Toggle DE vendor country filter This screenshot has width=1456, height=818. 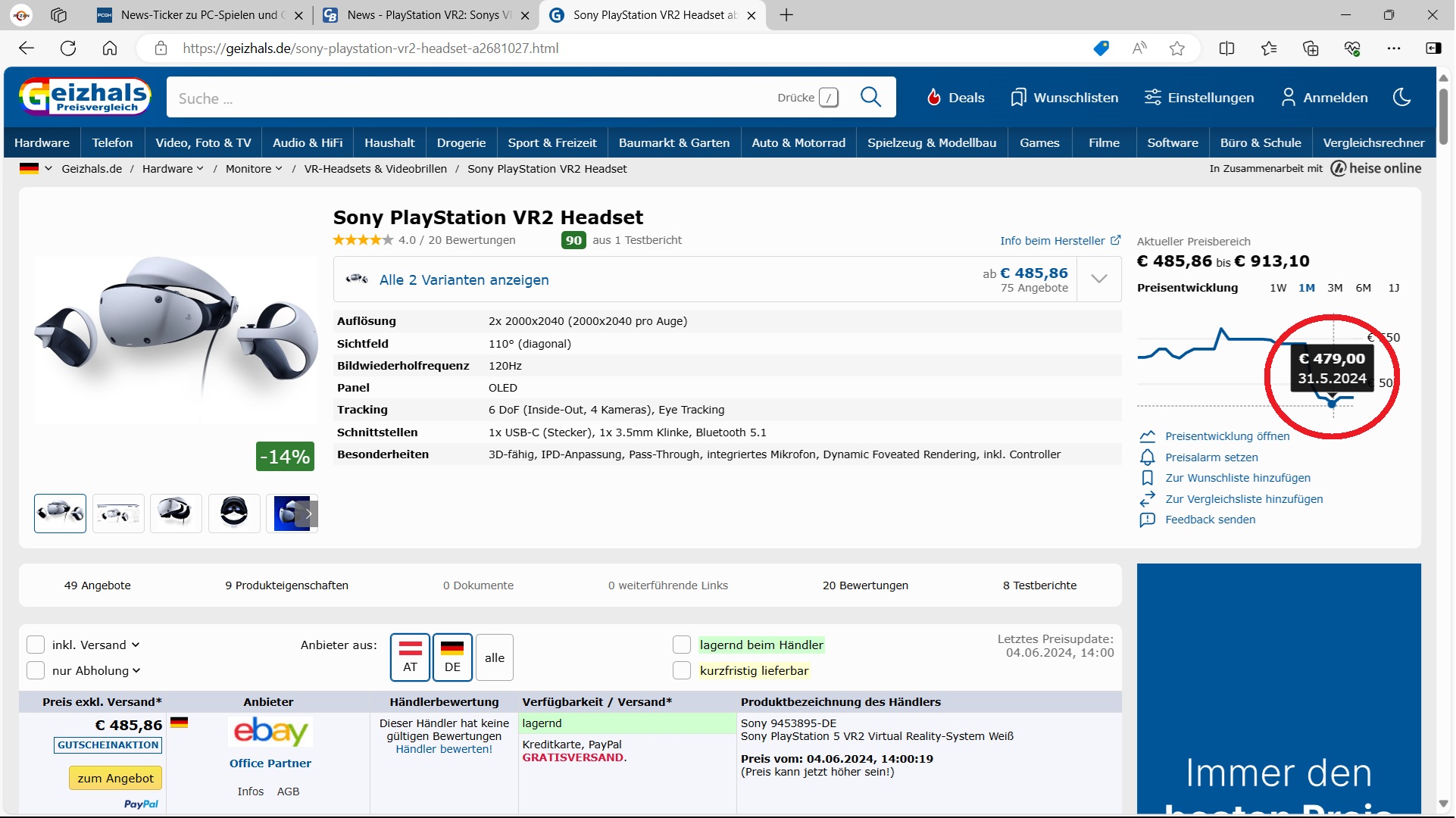click(452, 657)
